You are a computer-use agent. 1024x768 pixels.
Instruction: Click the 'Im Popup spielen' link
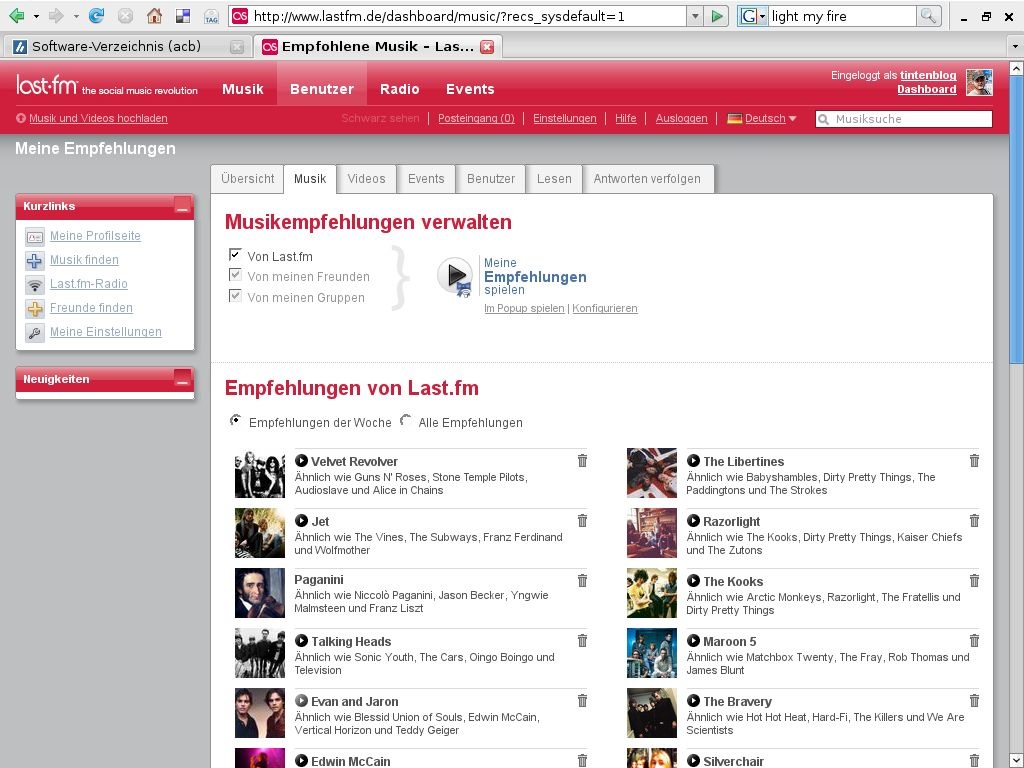tap(524, 308)
